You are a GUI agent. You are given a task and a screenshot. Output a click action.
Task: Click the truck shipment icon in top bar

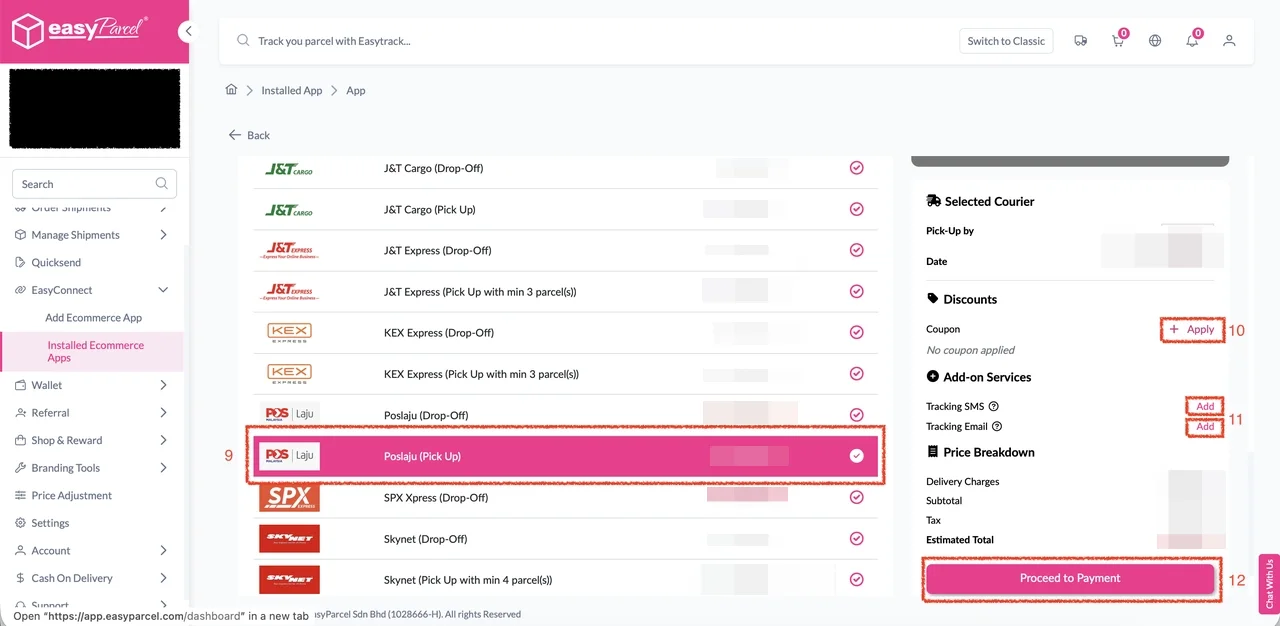pyautogui.click(x=1080, y=40)
